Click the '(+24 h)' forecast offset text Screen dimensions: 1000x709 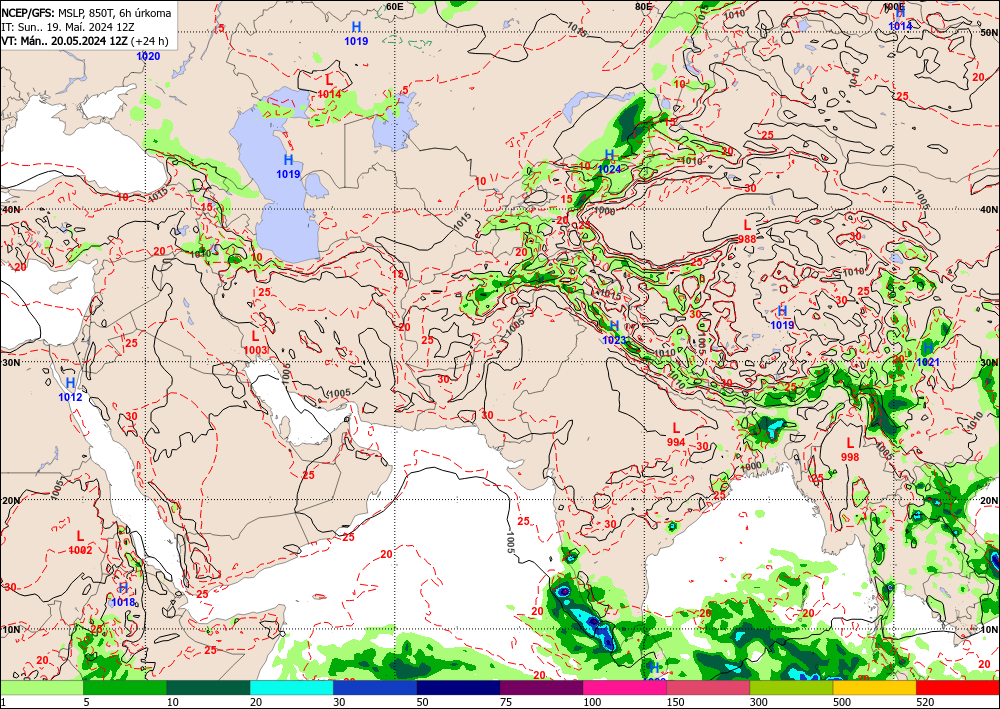[x=150, y=41]
